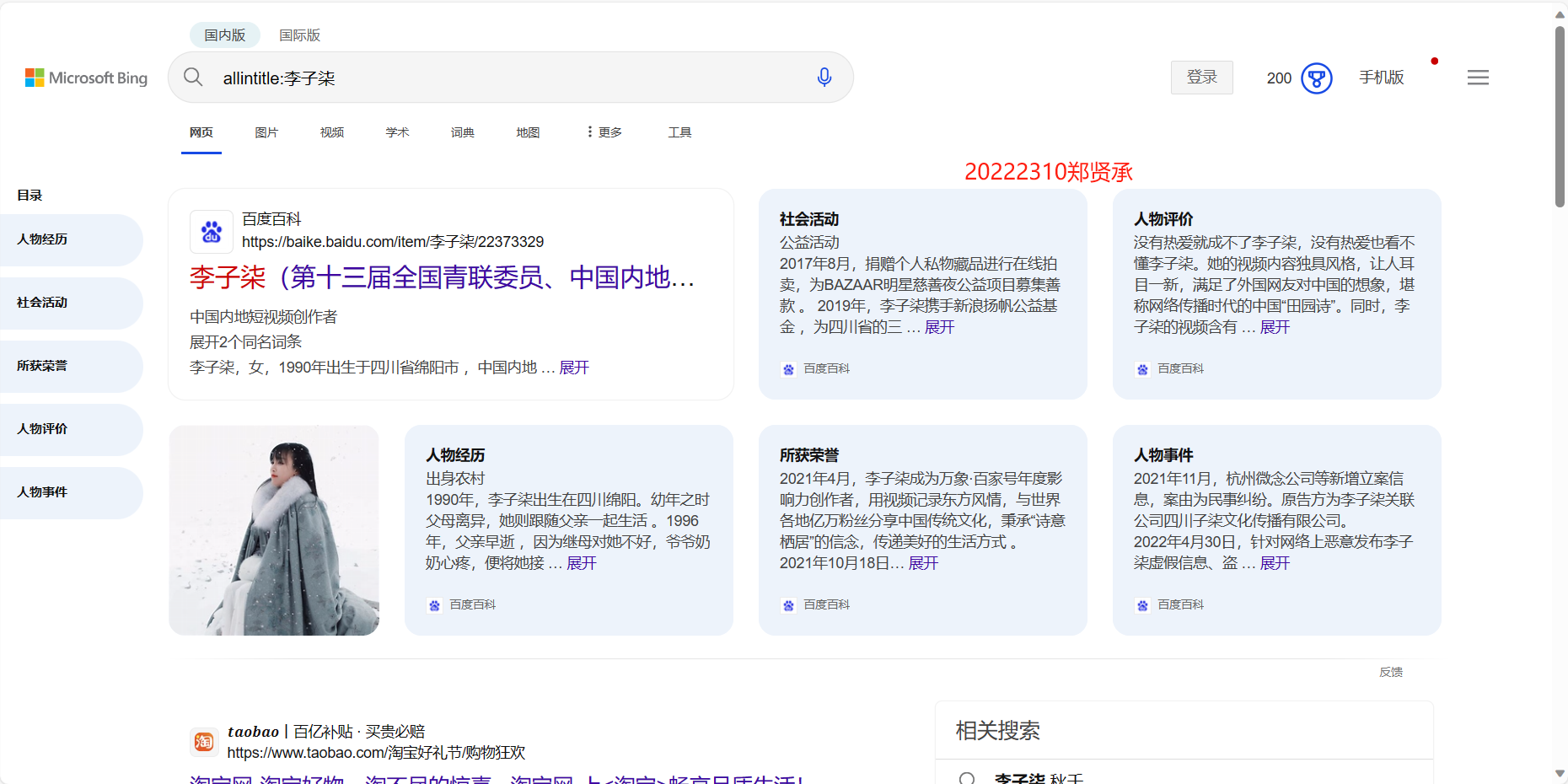The width and height of the screenshot is (1568, 784).
Task: Click the 登录 sign-in button
Action: click(1202, 78)
